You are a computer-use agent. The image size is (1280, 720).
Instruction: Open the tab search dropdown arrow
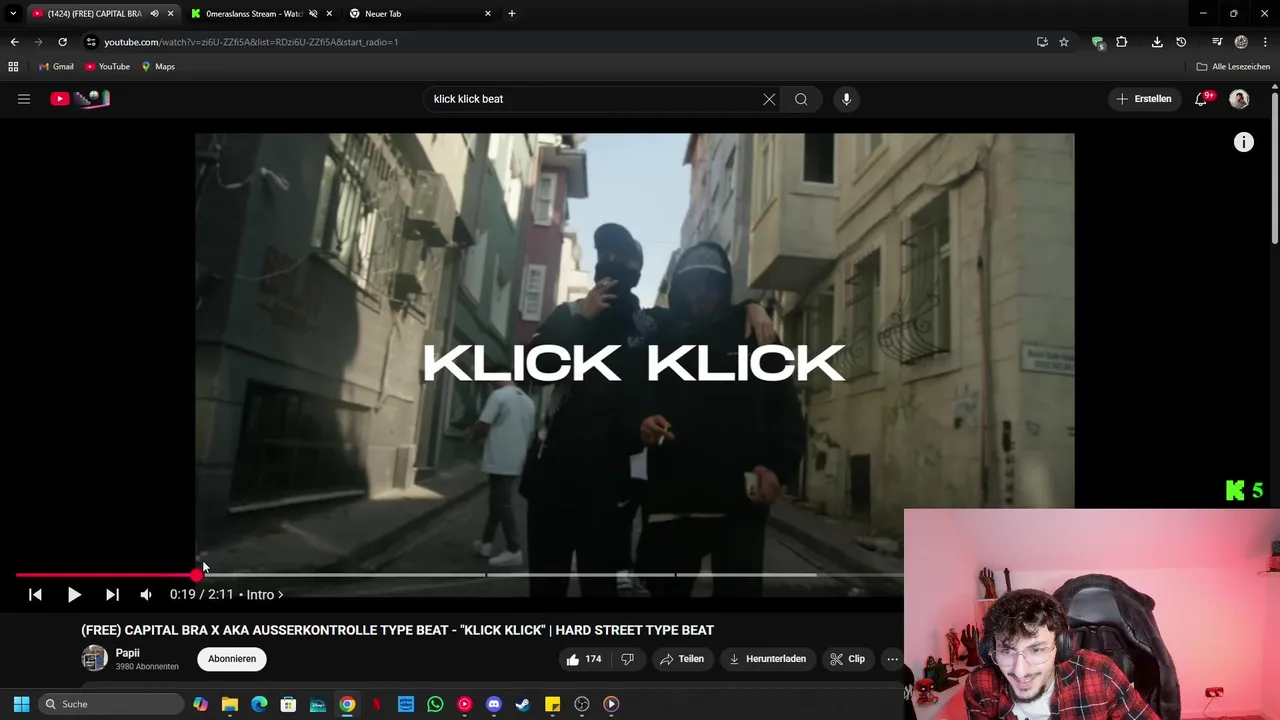(x=13, y=14)
